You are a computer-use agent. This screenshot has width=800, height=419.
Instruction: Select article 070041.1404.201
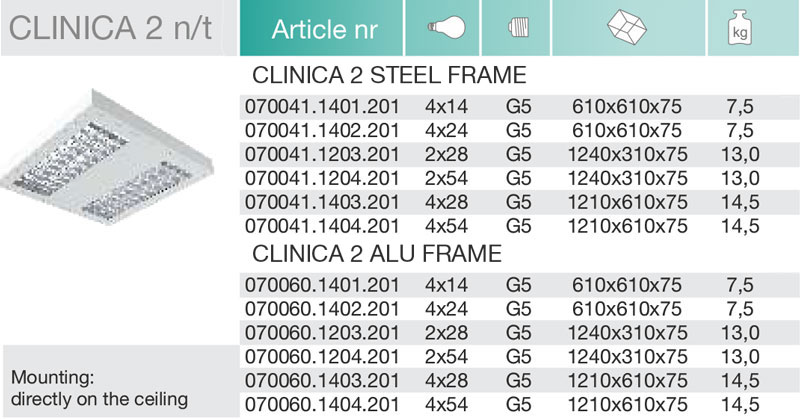coord(322,226)
